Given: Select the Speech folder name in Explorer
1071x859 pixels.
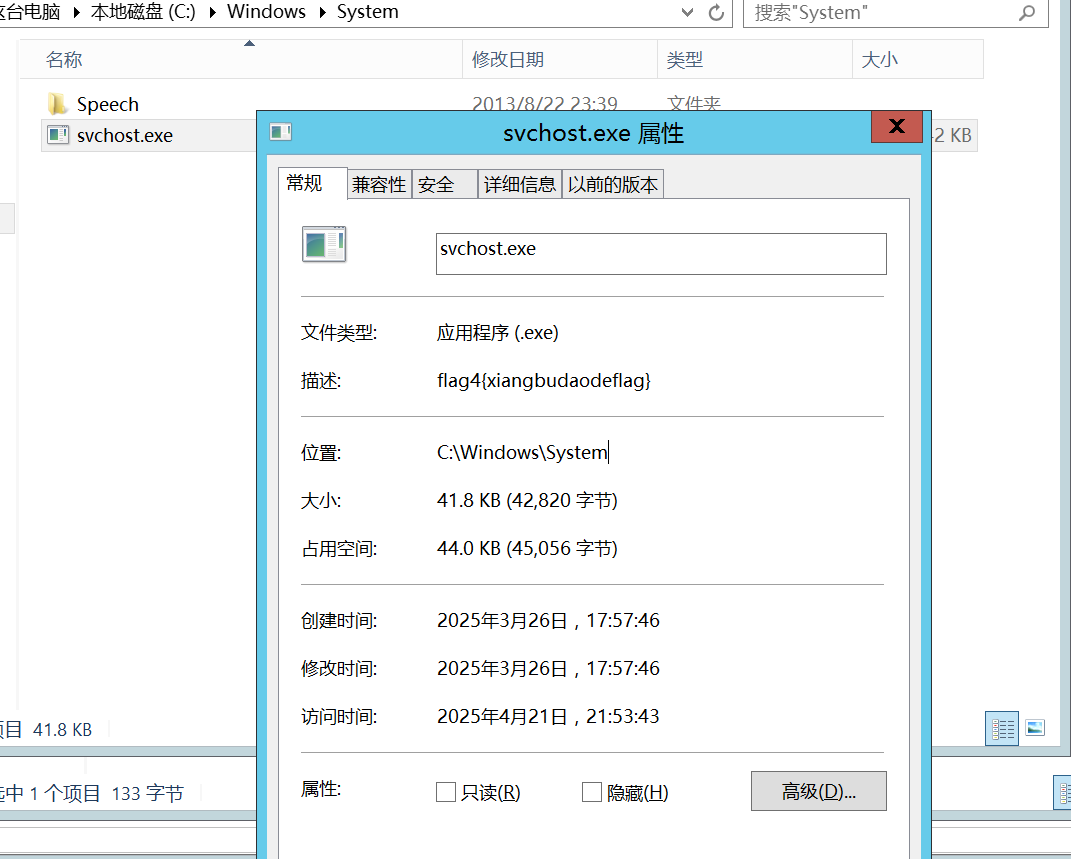Looking at the screenshot, I should coord(108,104).
